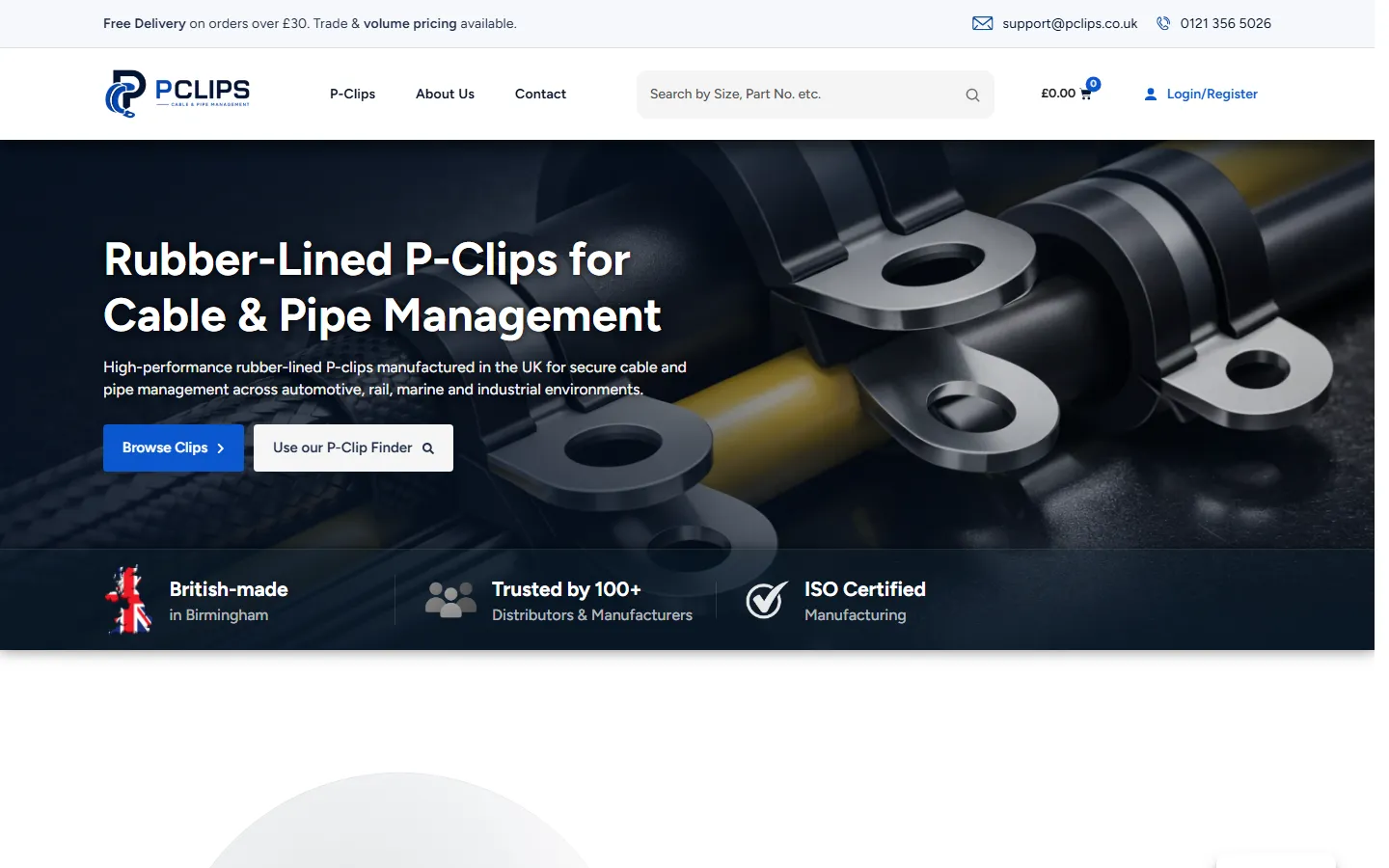Image resolution: width=1389 pixels, height=868 pixels.
Task: Click the Rubber-Lined P-Clips headline
Action: (x=382, y=287)
